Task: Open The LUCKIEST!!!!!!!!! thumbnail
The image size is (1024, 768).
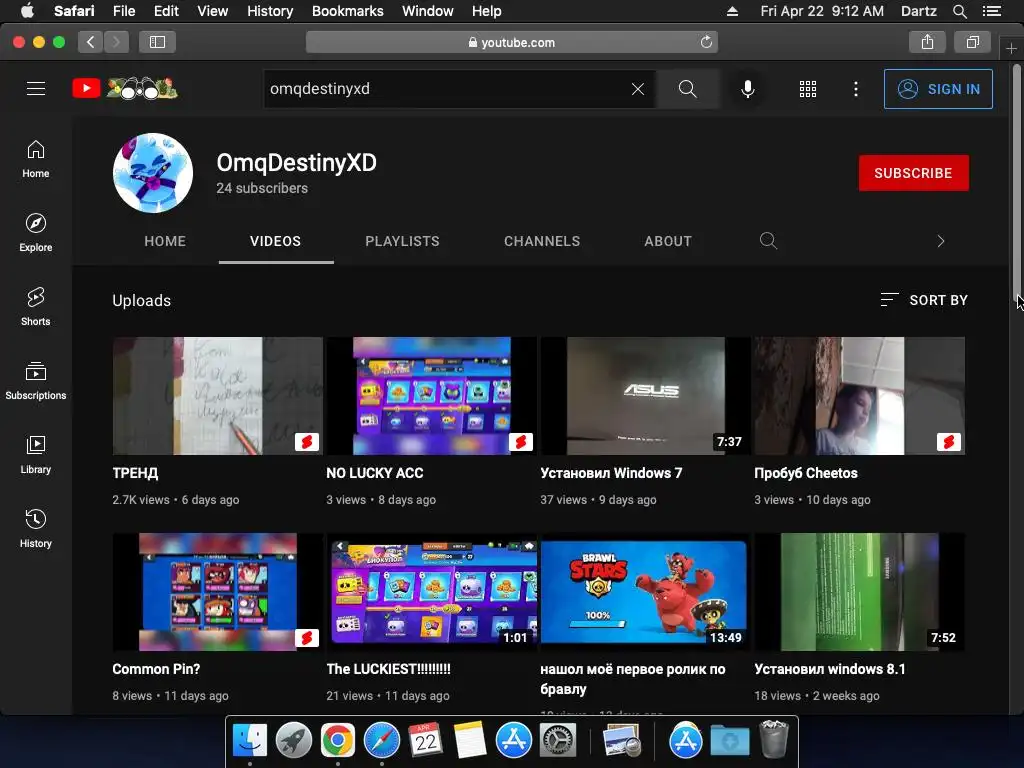Action: click(432, 592)
